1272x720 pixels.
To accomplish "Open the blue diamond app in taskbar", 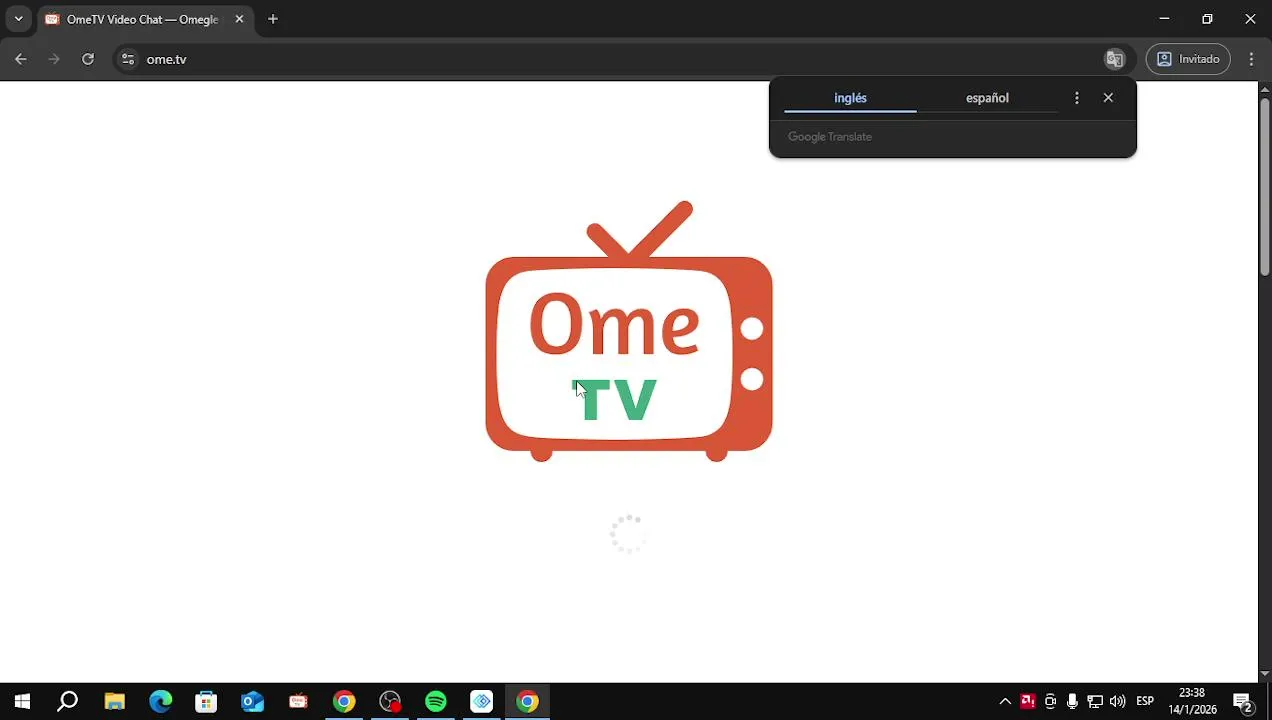I will (482, 701).
